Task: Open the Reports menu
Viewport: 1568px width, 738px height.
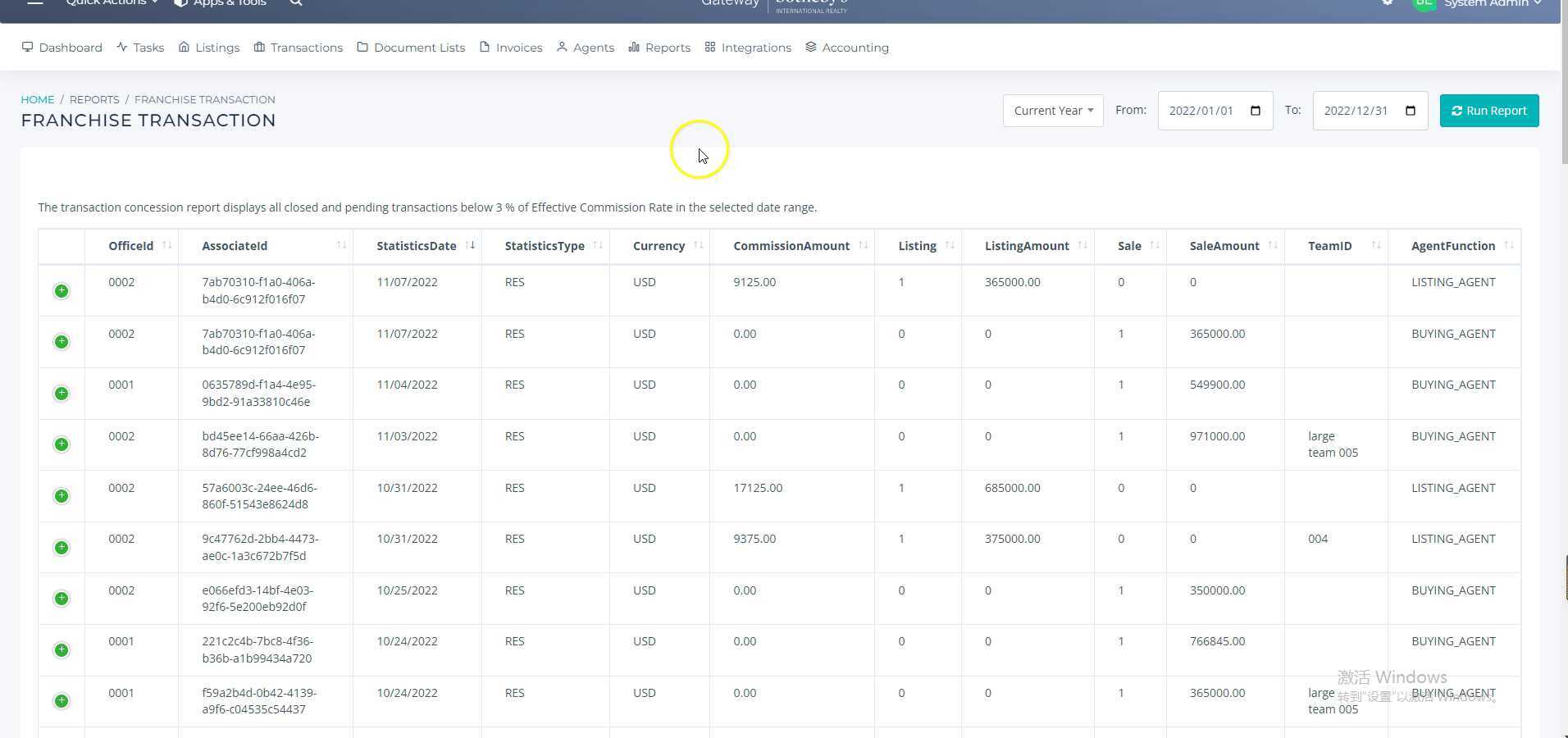Action: [x=659, y=48]
